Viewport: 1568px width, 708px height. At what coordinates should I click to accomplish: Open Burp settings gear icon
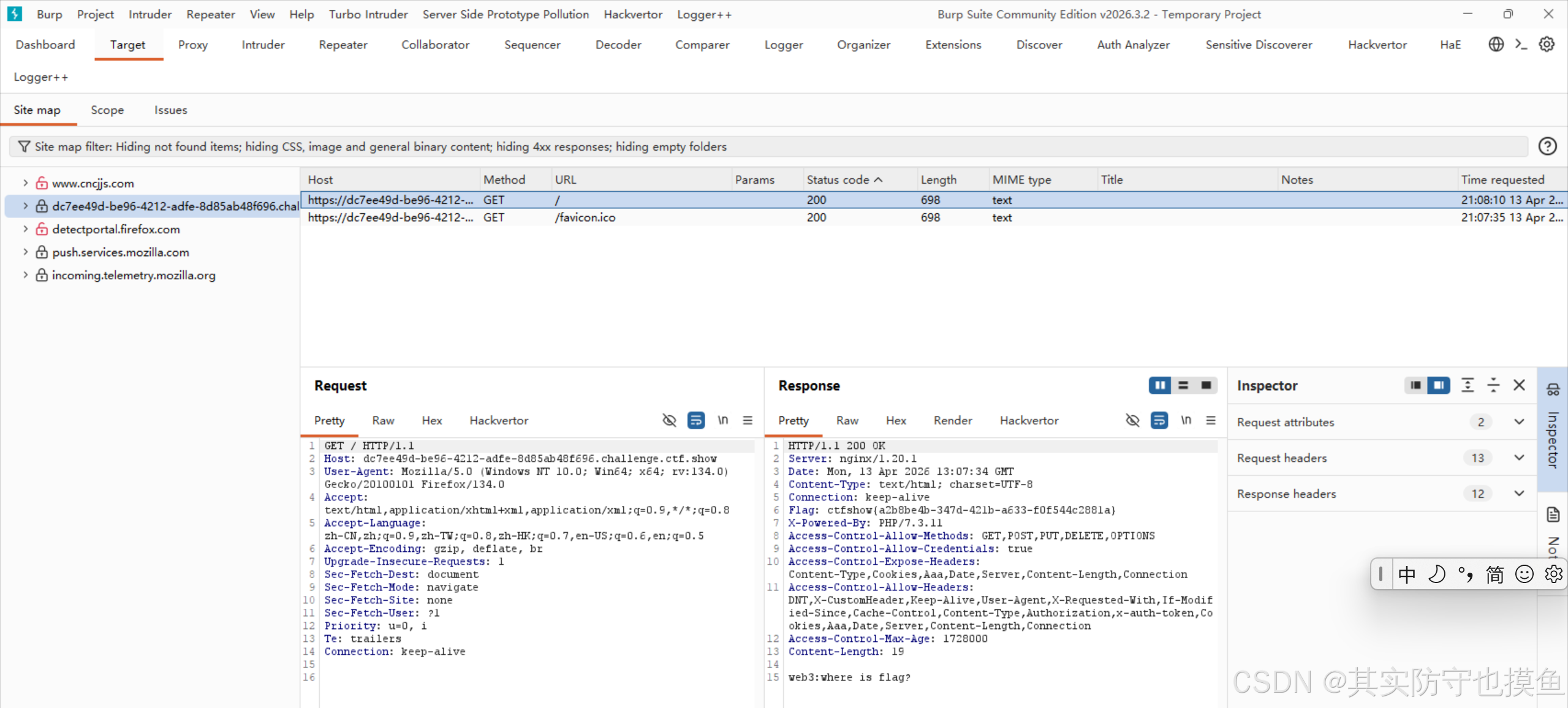(1547, 44)
